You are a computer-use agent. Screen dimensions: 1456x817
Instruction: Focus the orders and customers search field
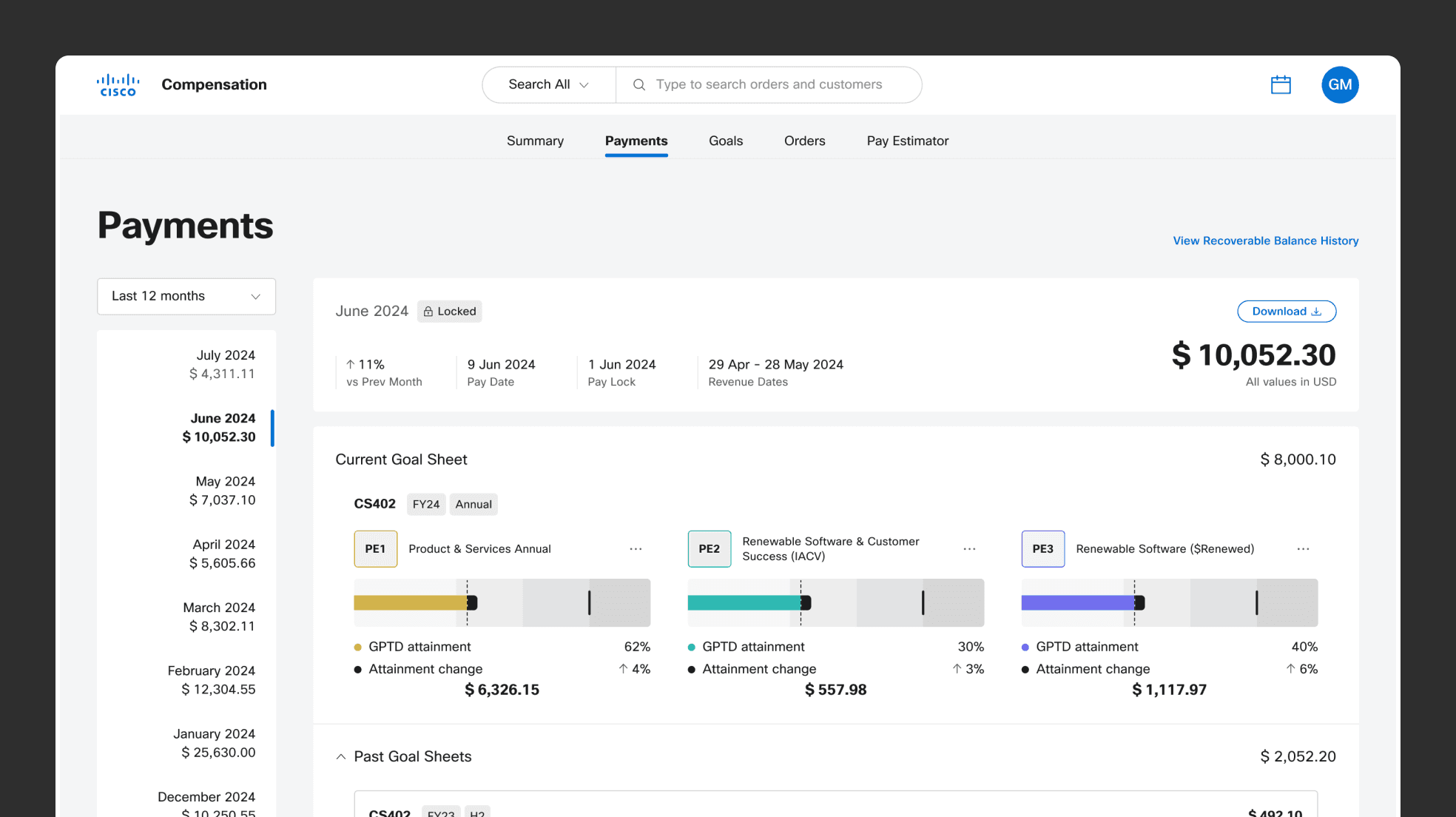769,85
